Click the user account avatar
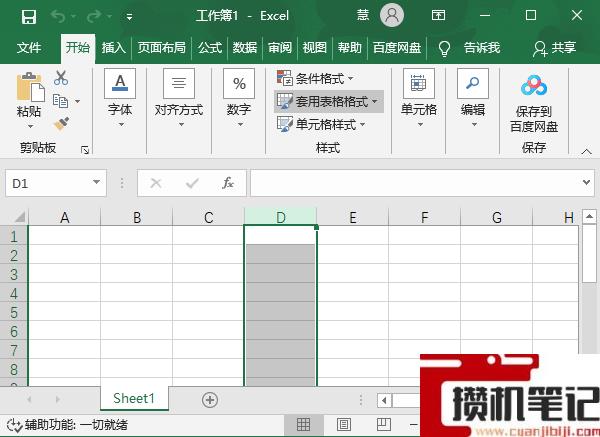 pyautogui.click(x=391, y=15)
